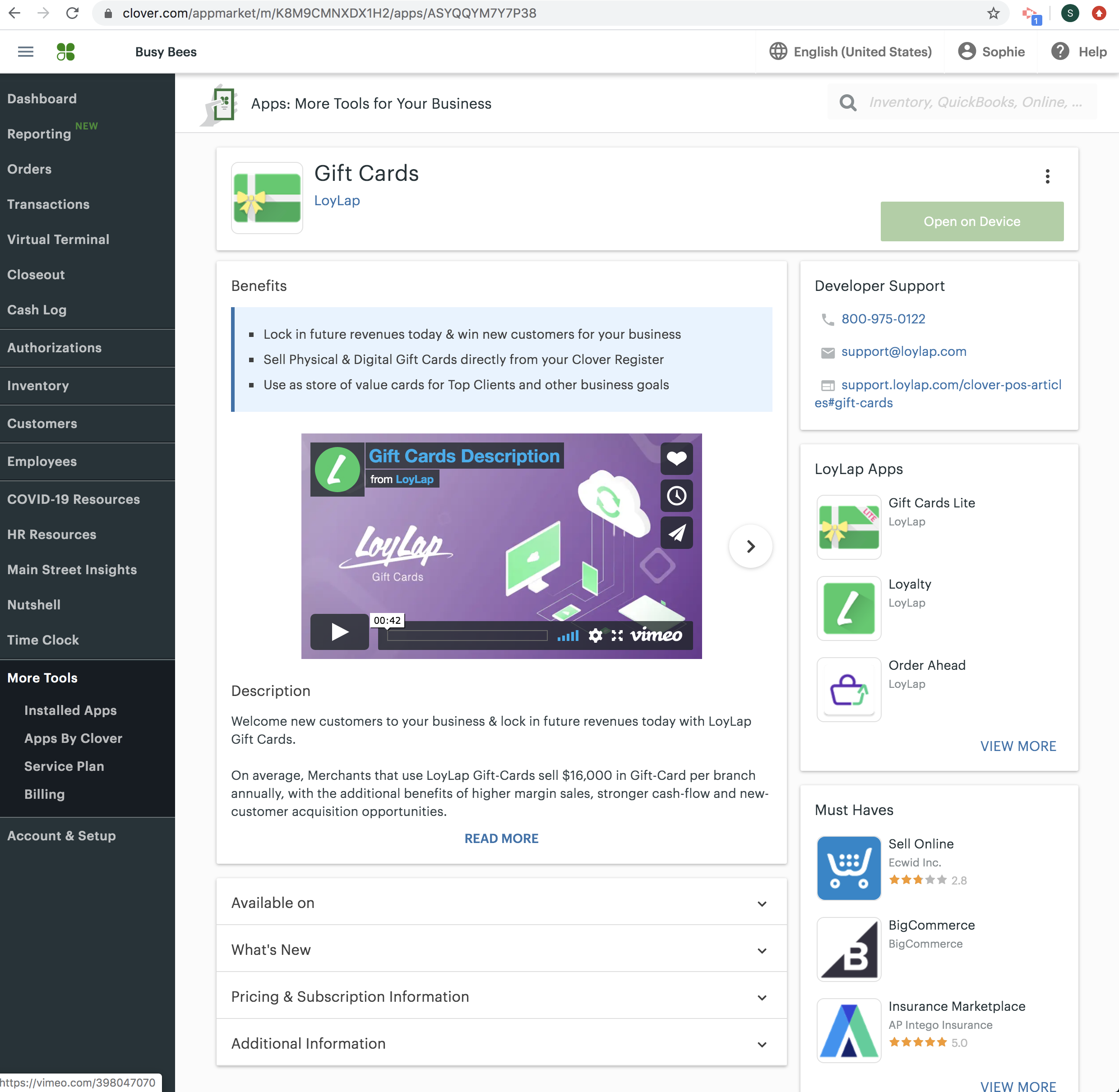Open the hamburger navigation menu
This screenshot has width=1119, height=1092.
(x=26, y=52)
